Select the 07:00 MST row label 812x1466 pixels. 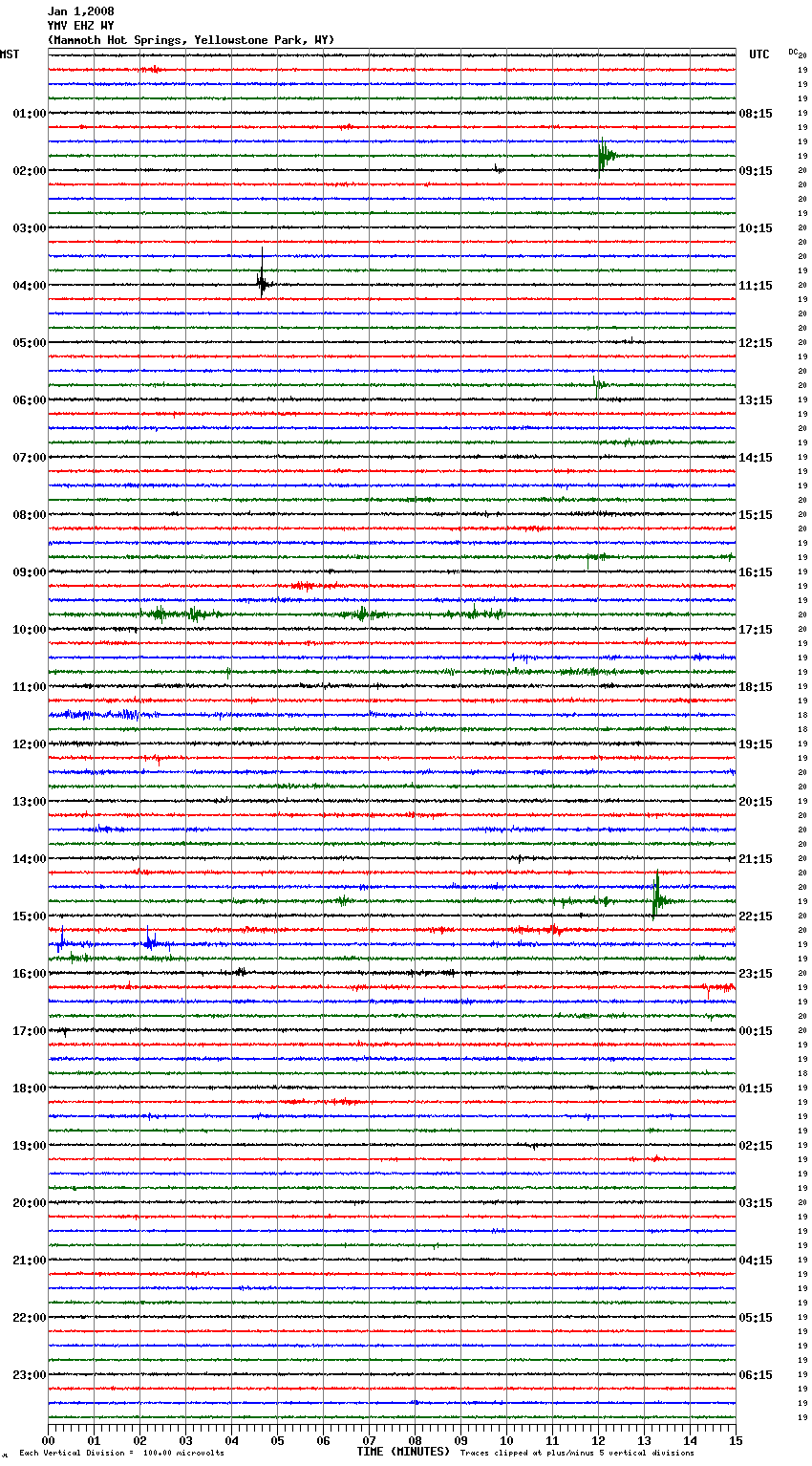point(30,458)
